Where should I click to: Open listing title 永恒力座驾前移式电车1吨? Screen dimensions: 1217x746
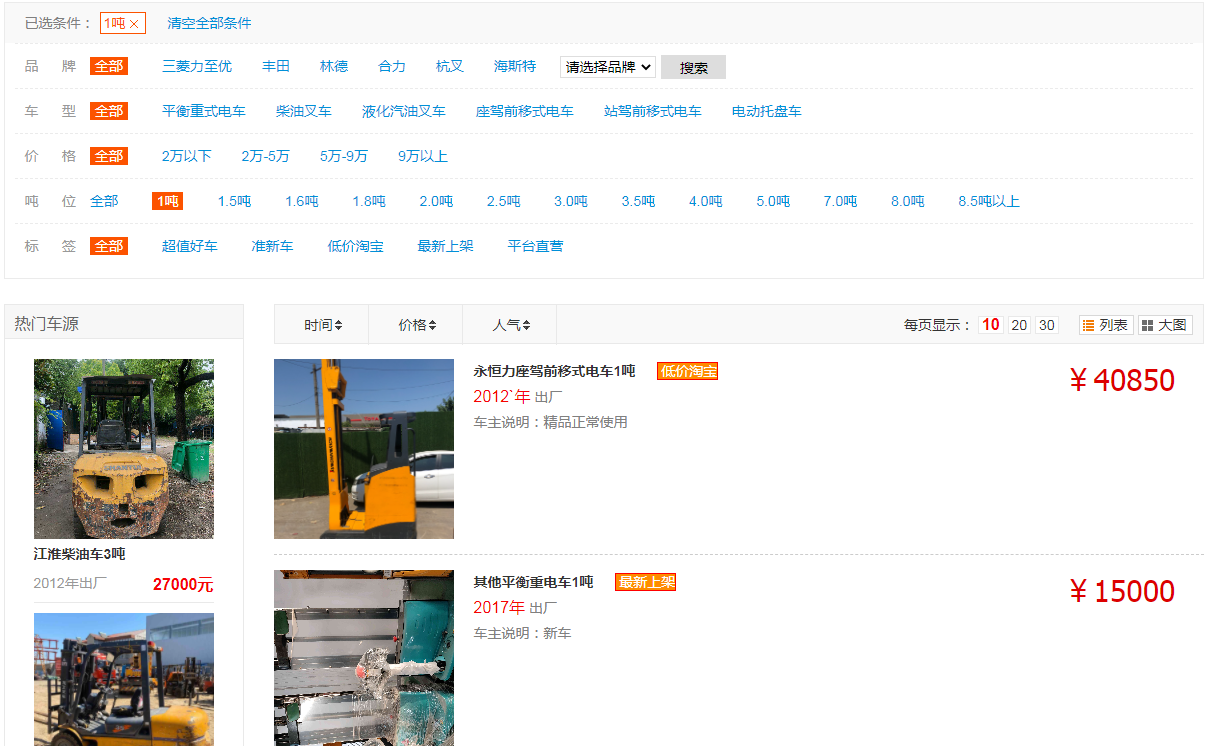pyautogui.click(x=554, y=371)
